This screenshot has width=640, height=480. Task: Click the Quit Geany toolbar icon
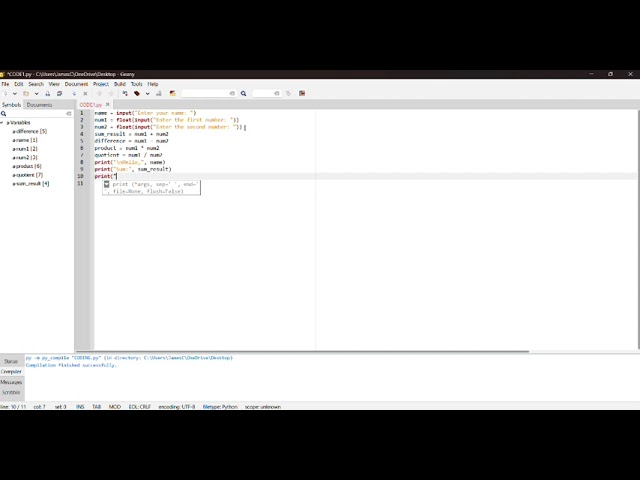click(302, 93)
